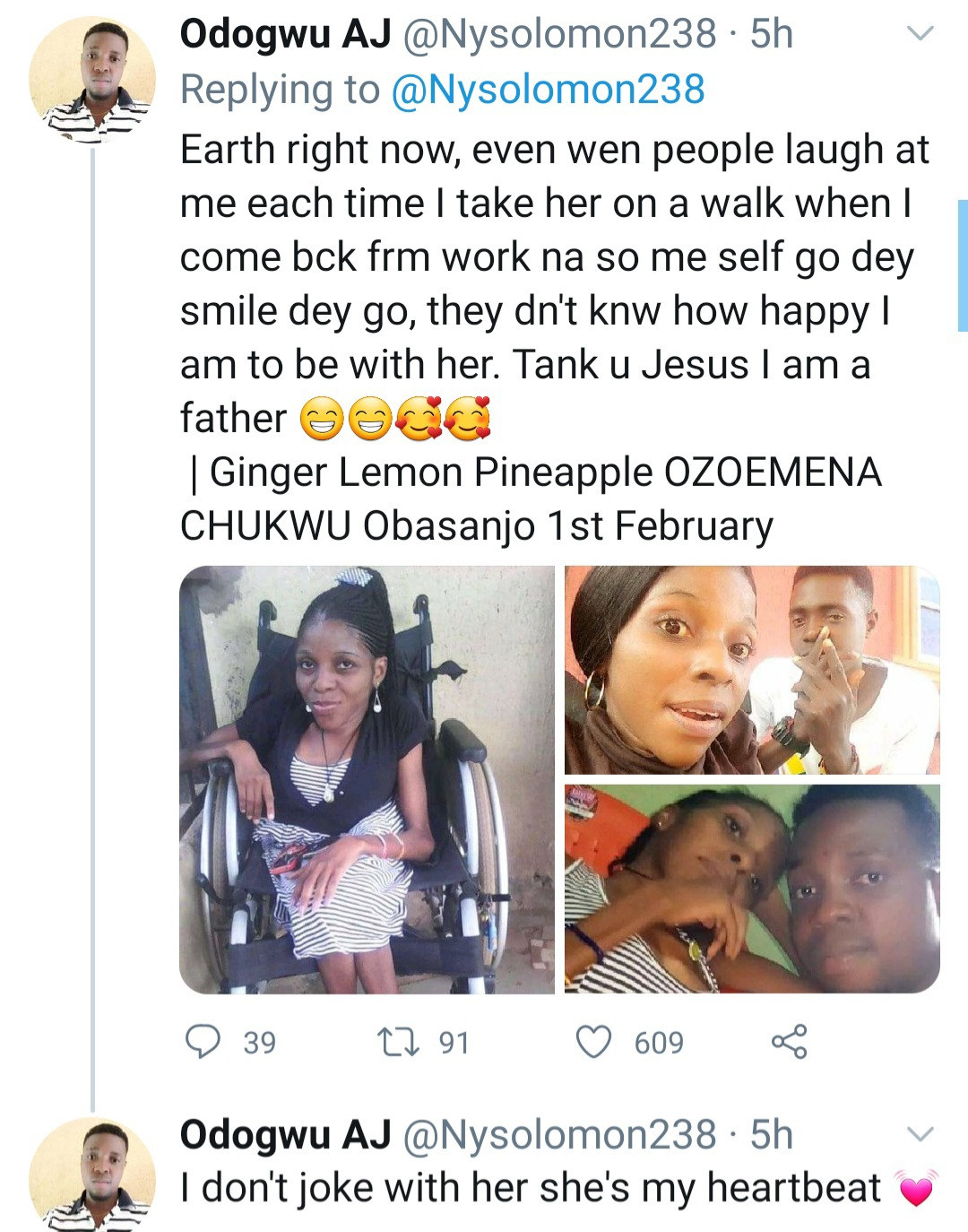
Task: Open the wheelchair photo on the left
Action: coord(367,779)
